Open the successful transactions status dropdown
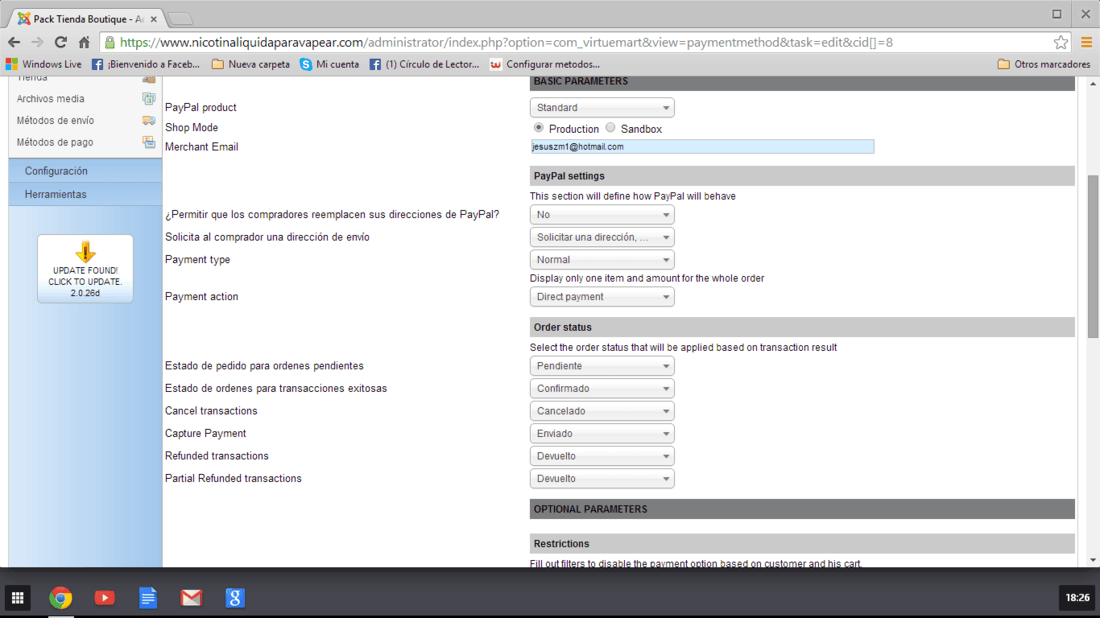The height and width of the screenshot is (618, 1100). (602, 389)
